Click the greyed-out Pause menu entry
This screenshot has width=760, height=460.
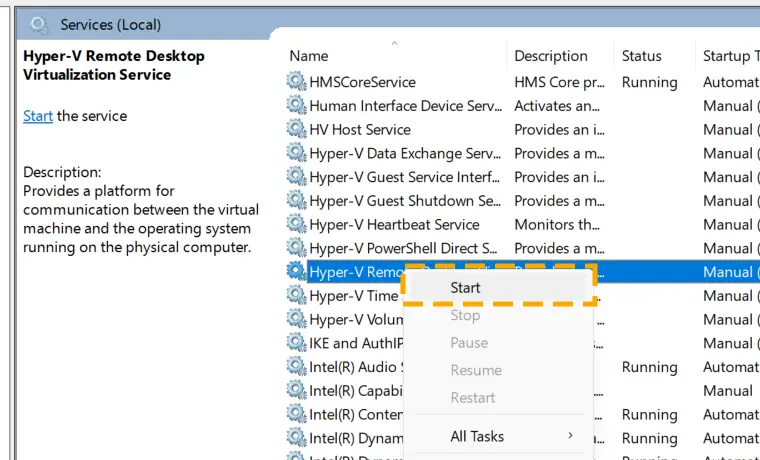(x=499, y=343)
